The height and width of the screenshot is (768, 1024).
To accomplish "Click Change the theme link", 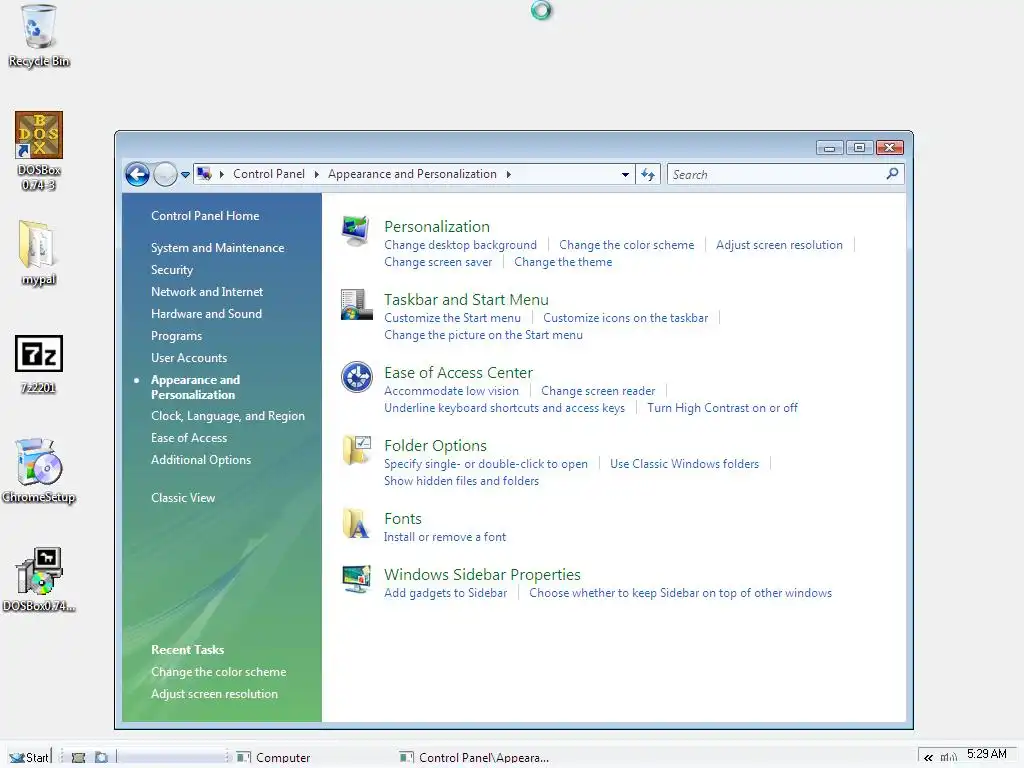I will click(563, 262).
